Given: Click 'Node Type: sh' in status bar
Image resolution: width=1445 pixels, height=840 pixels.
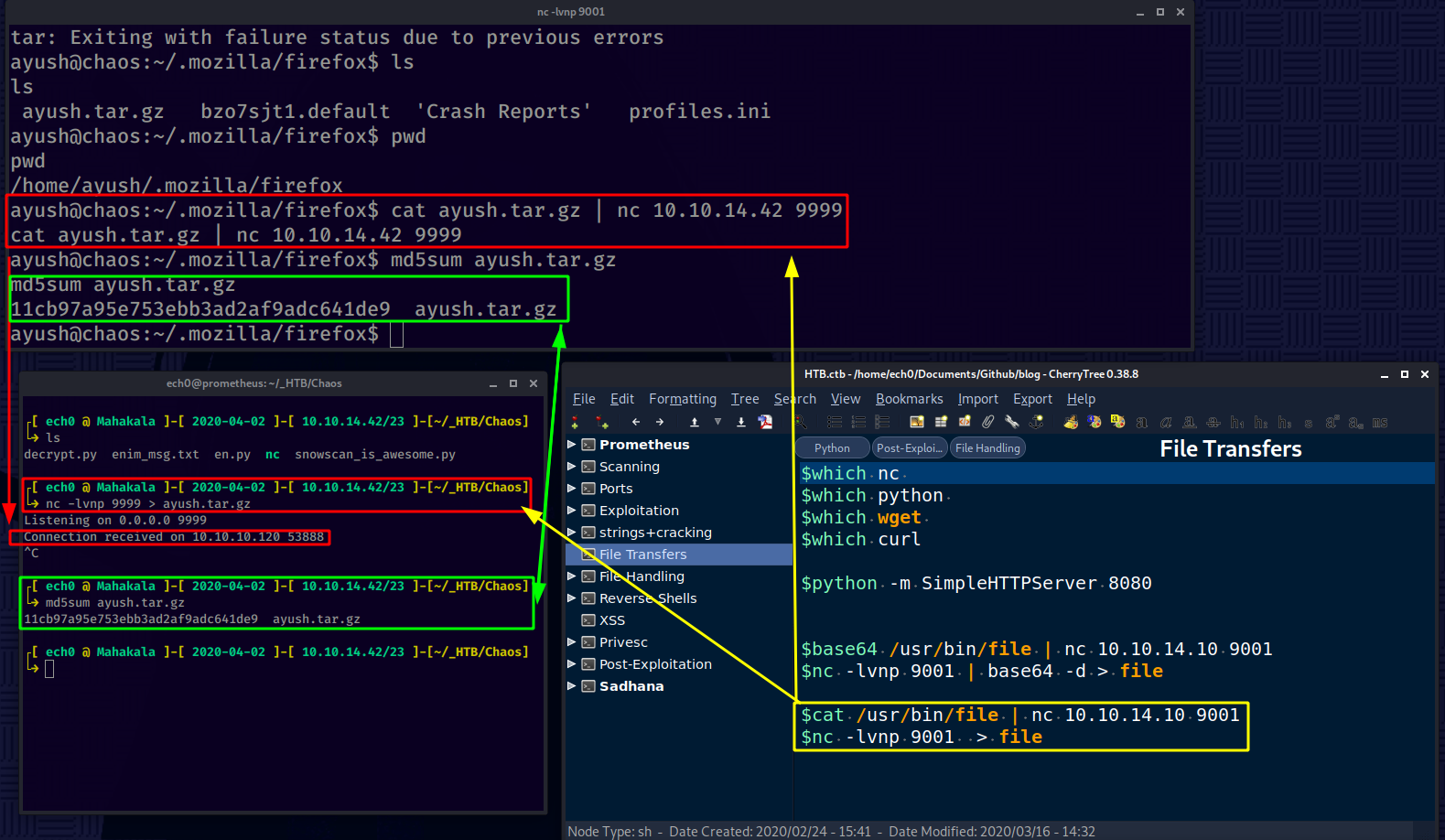Looking at the screenshot, I should point(609,831).
